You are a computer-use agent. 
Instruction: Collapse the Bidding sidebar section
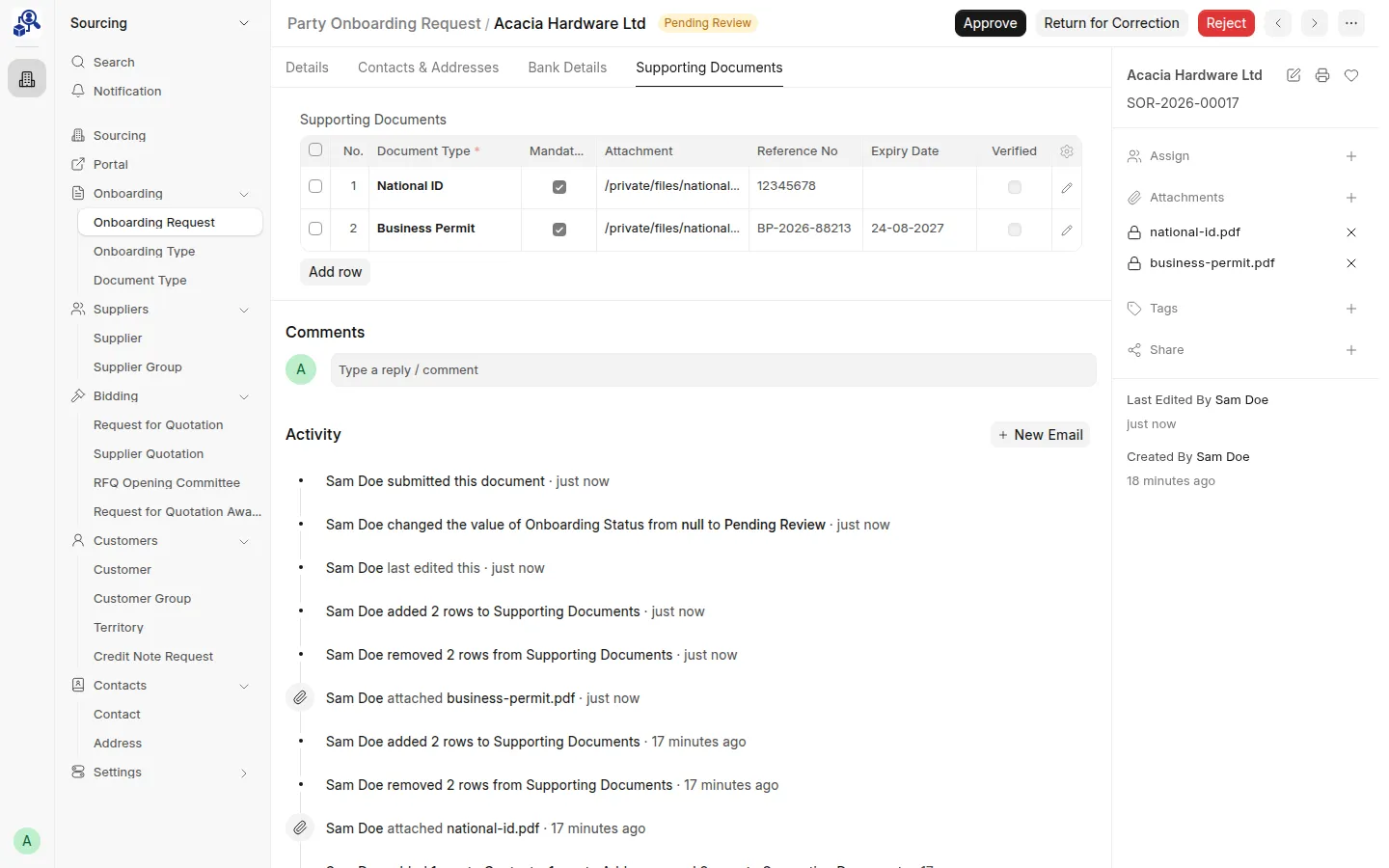(x=244, y=396)
